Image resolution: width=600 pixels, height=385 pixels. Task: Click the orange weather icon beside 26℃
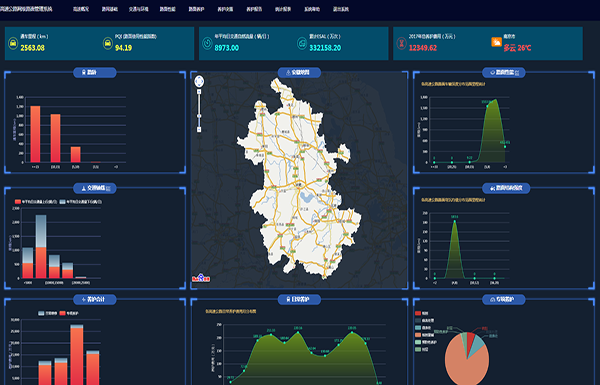[x=496, y=42]
